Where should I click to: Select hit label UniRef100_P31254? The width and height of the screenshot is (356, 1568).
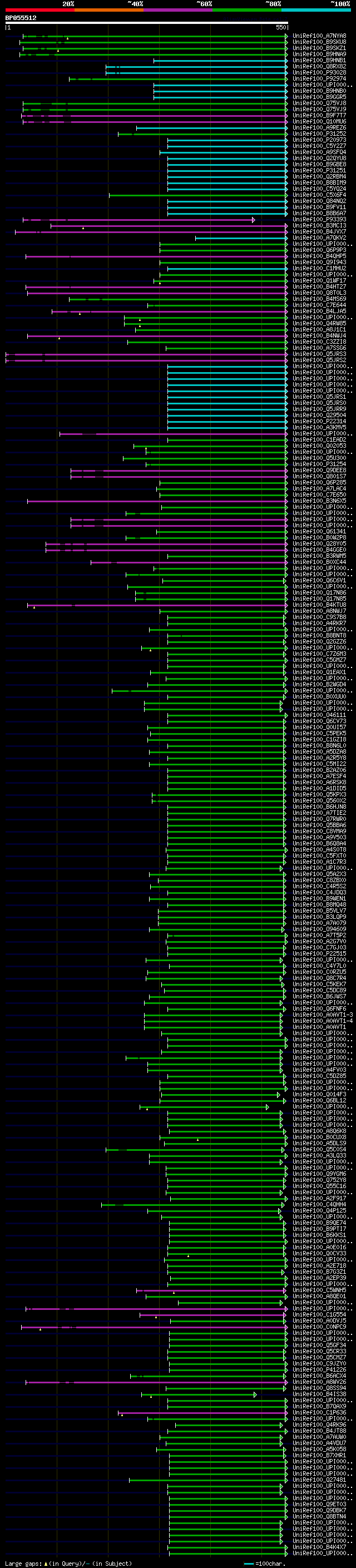[x=319, y=464]
